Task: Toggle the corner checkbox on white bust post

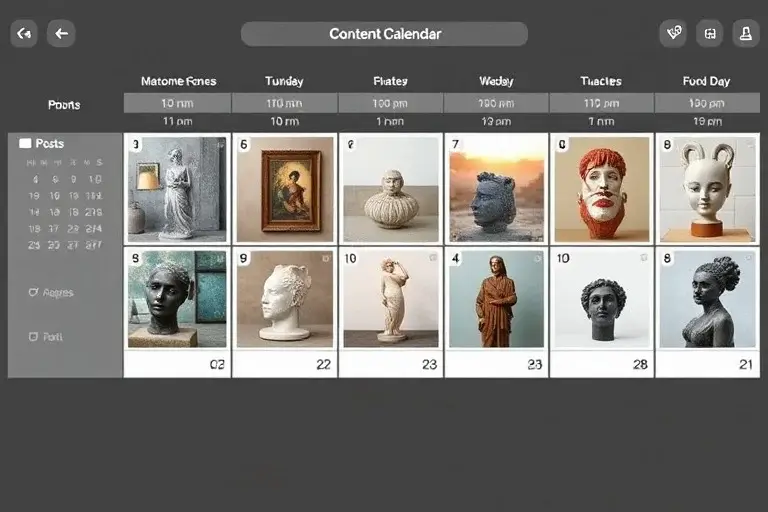Action: [326, 258]
